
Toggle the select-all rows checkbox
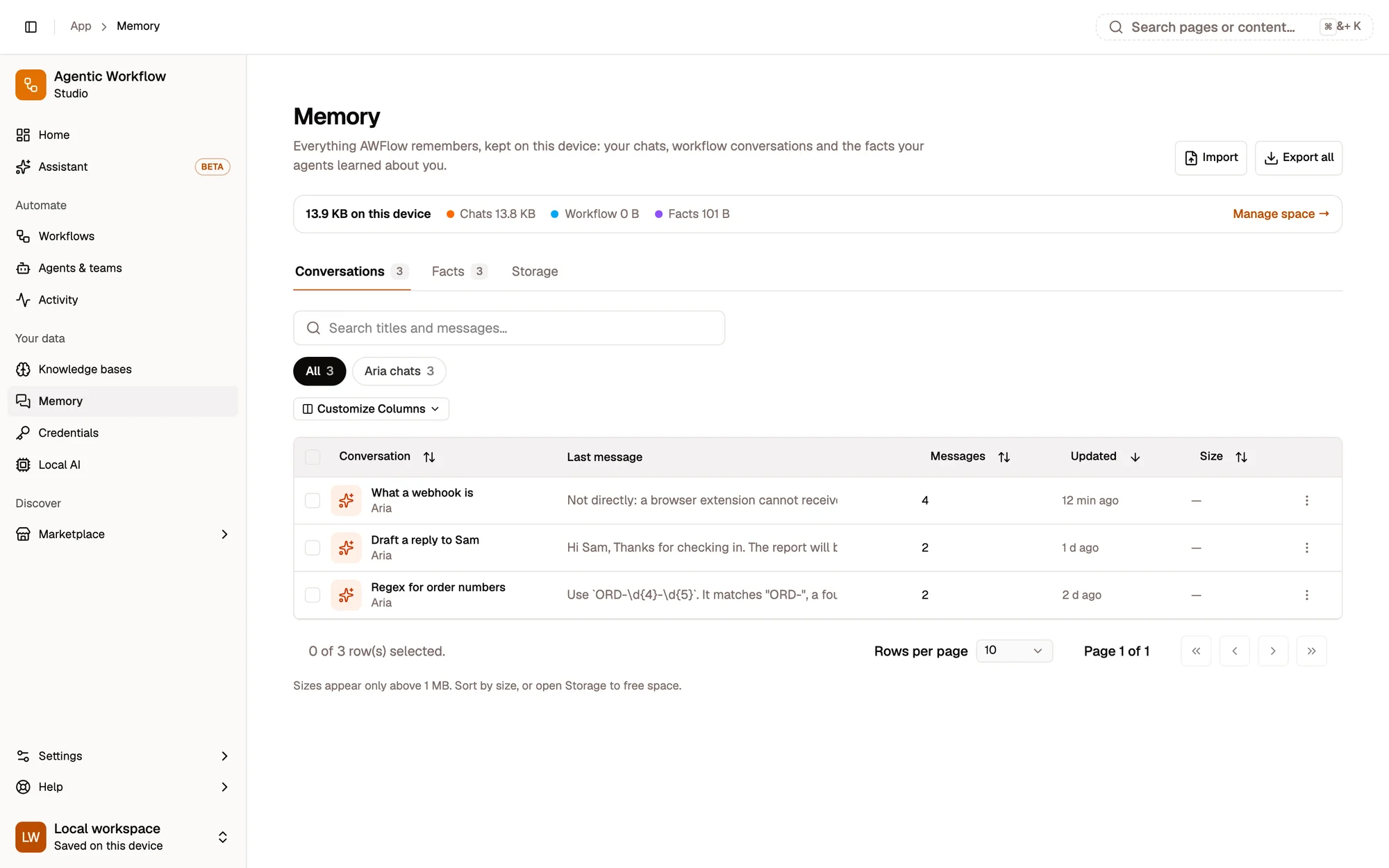point(313,457)
